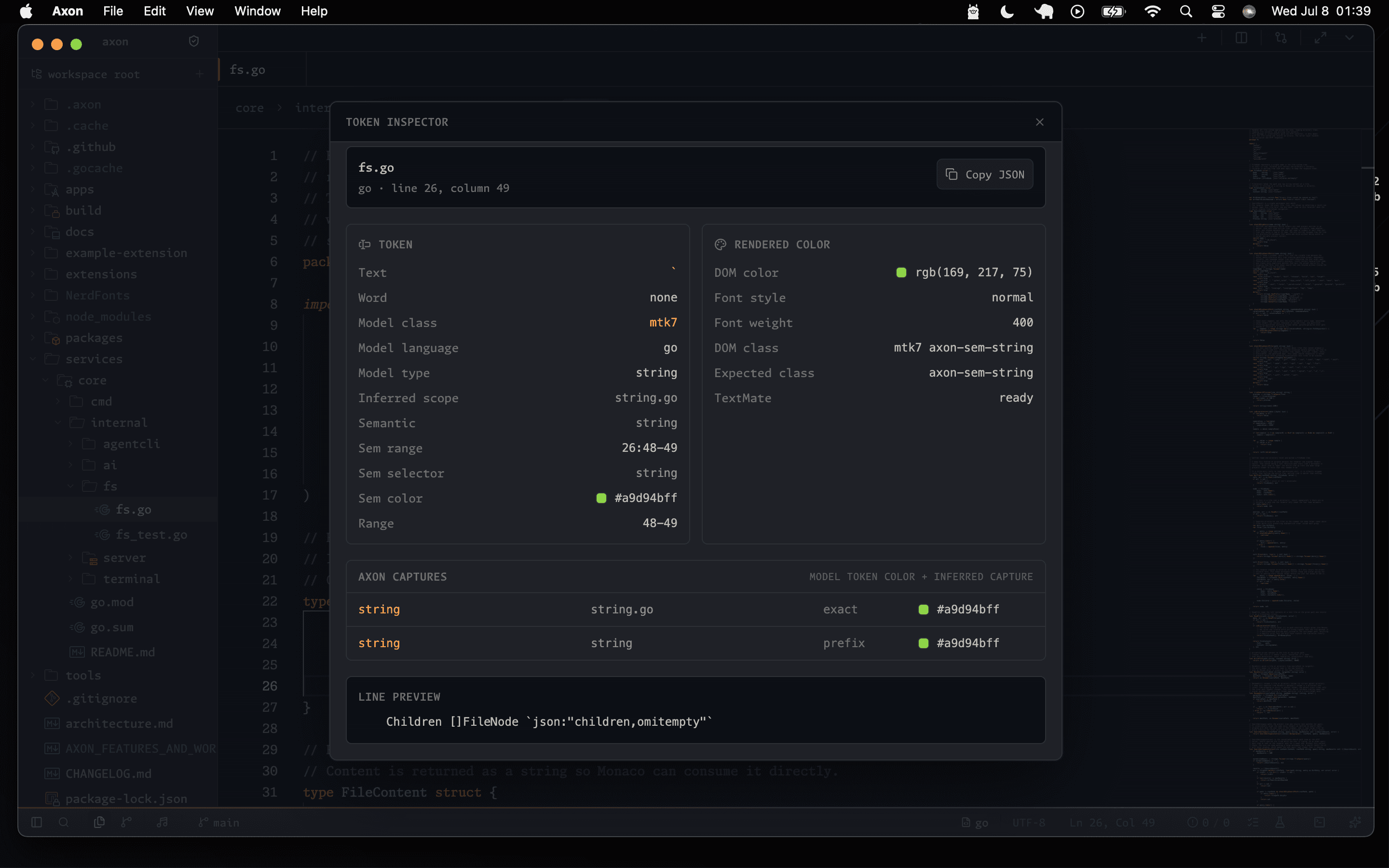Click the git branch icon in status bar
Viewport: 1389px width, 868px height.
pyautogui.click(x=126, y=823)
